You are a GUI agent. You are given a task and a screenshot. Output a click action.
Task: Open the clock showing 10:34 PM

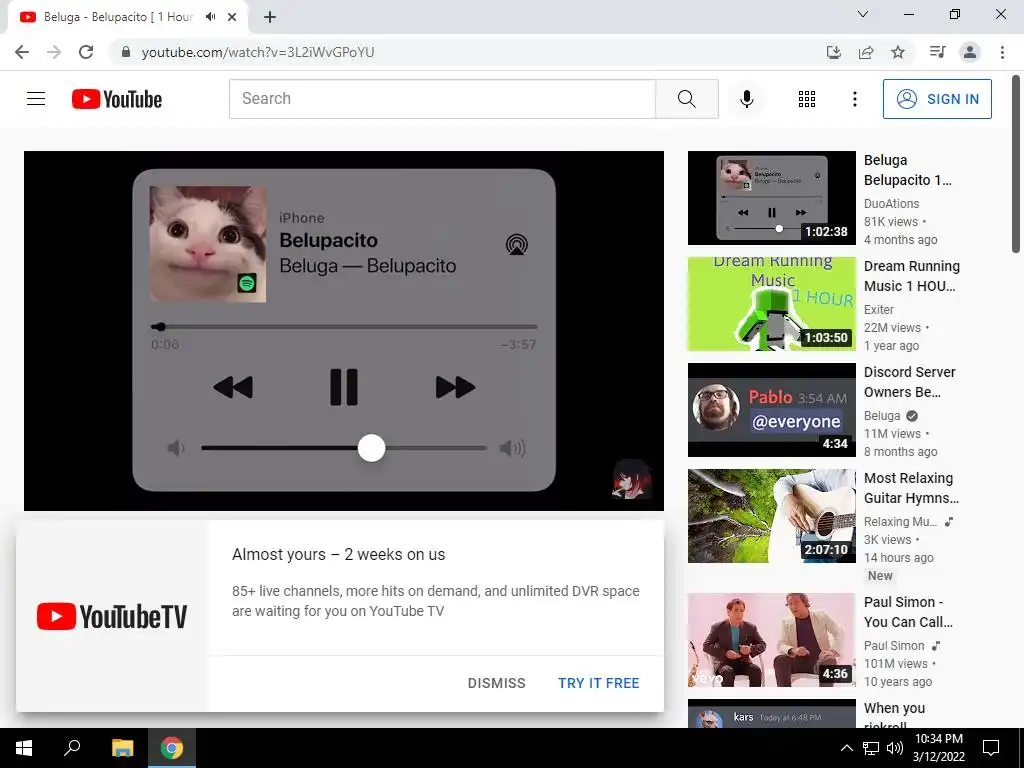coord(938,748)
